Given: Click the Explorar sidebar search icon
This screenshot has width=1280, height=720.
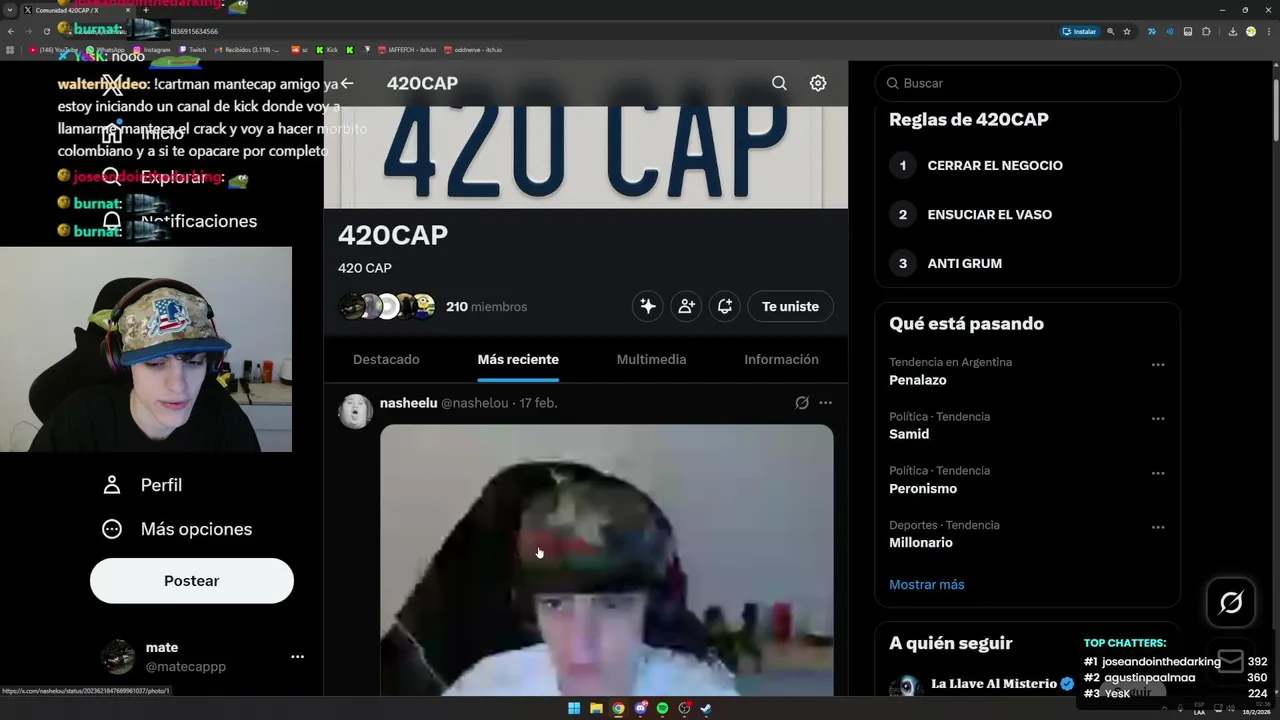Looking at the screenshot, I should coord(112,177).
